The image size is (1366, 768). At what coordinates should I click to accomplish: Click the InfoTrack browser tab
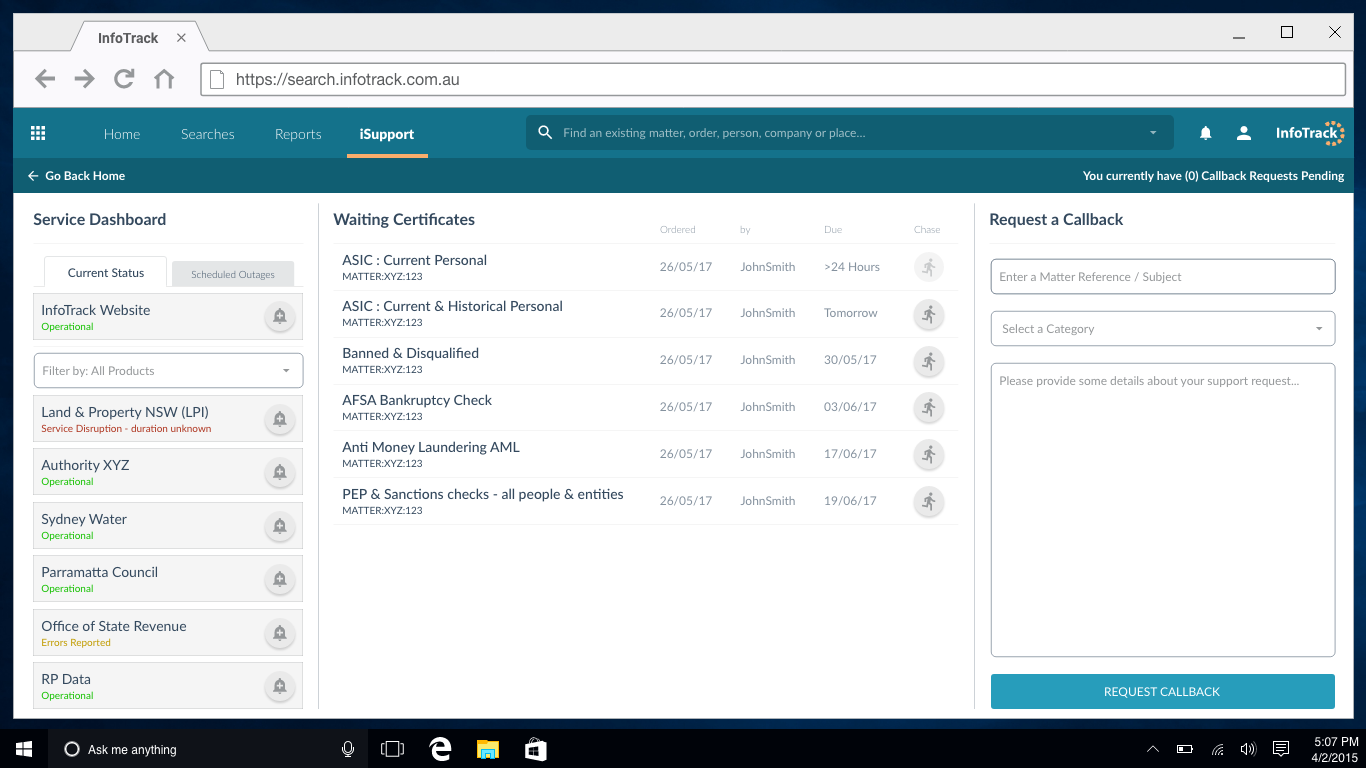(x=138, y=38)
